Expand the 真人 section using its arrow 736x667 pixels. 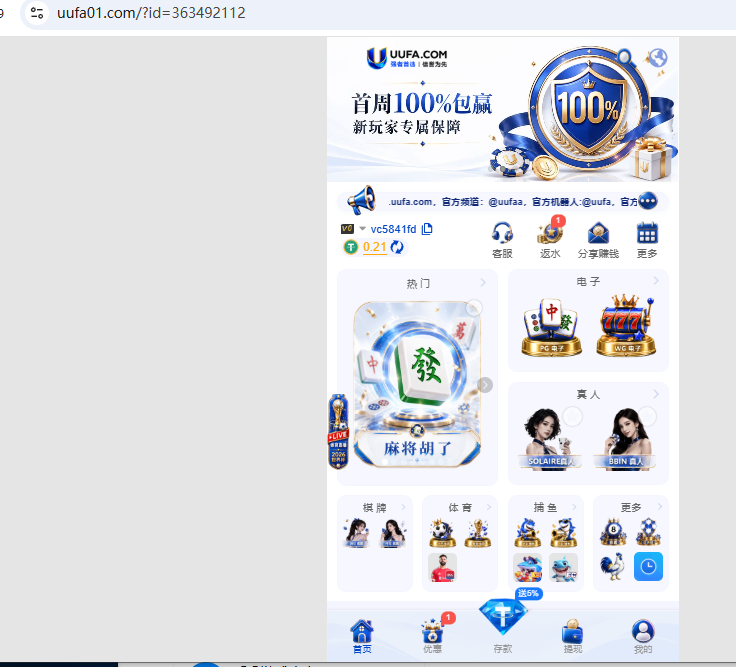[x=656, y=394]
